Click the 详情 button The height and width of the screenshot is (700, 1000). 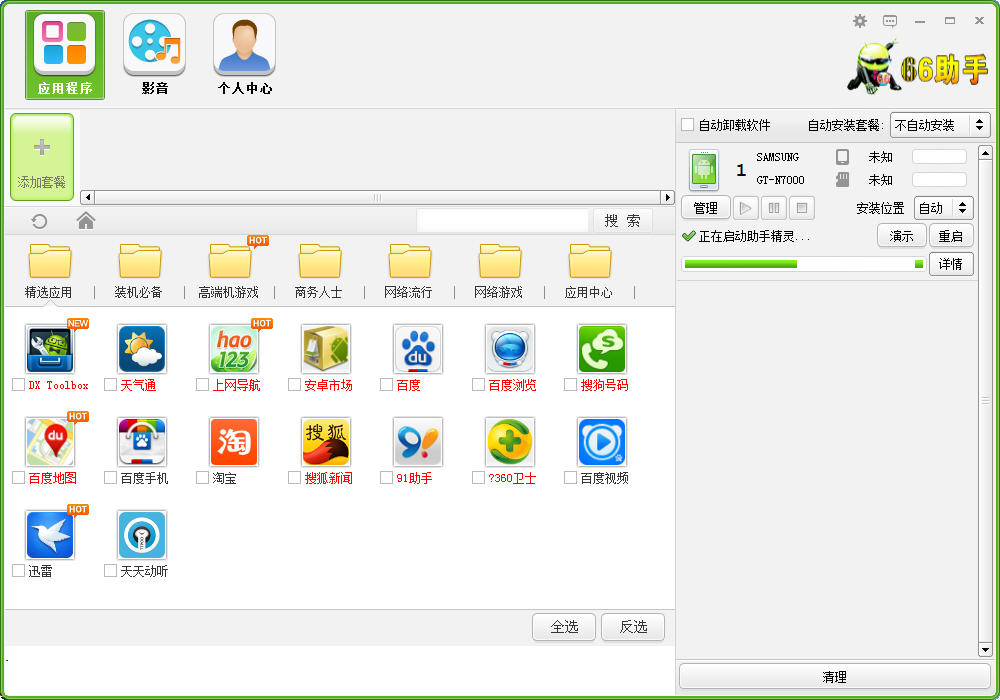click(951, 263)
